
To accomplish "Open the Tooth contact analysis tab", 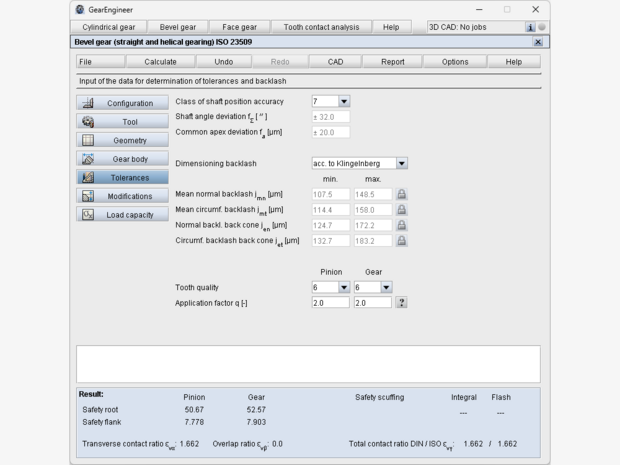I will tap(323, 27).
